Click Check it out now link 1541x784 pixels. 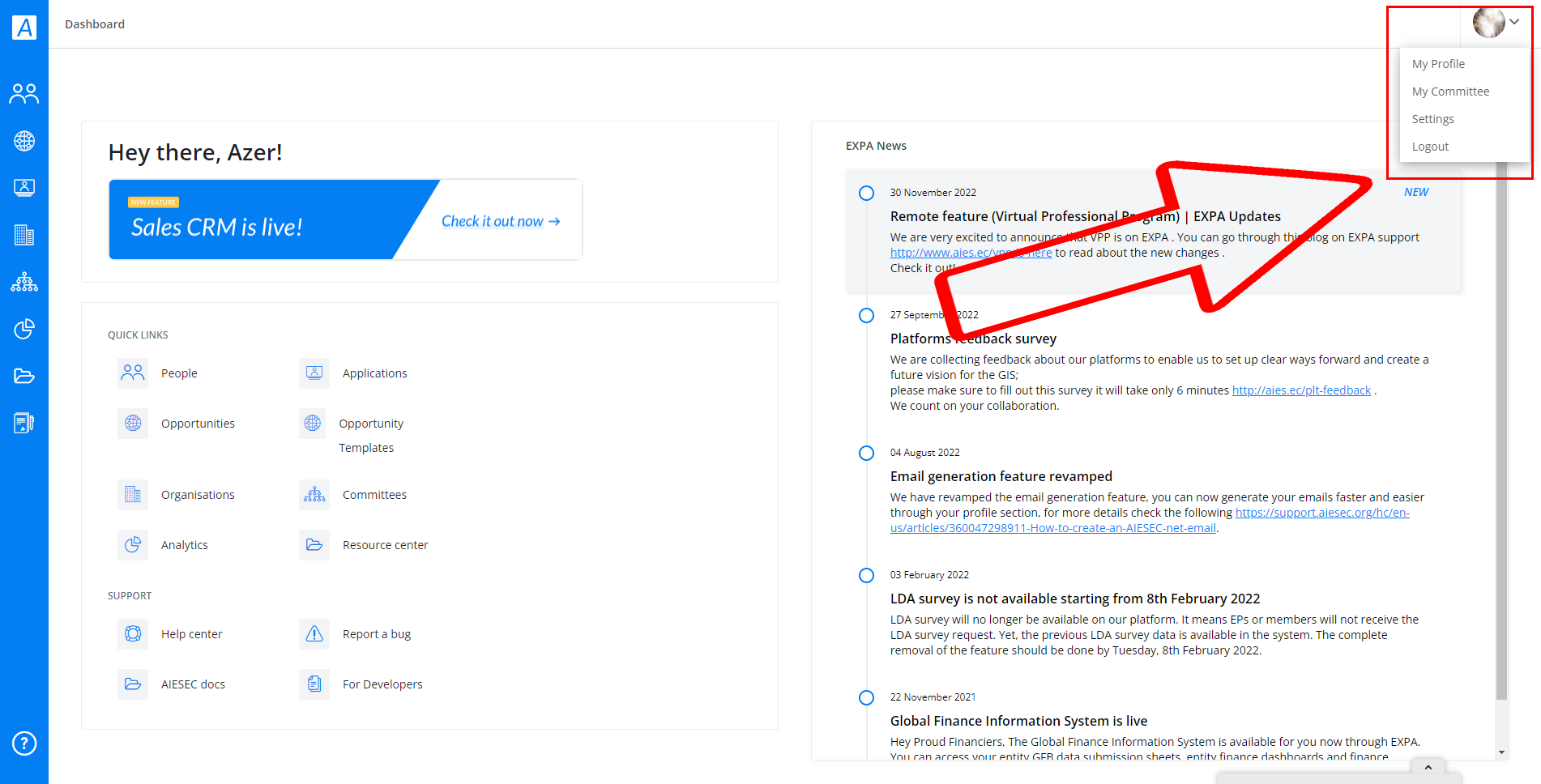(x=501, y=221)
